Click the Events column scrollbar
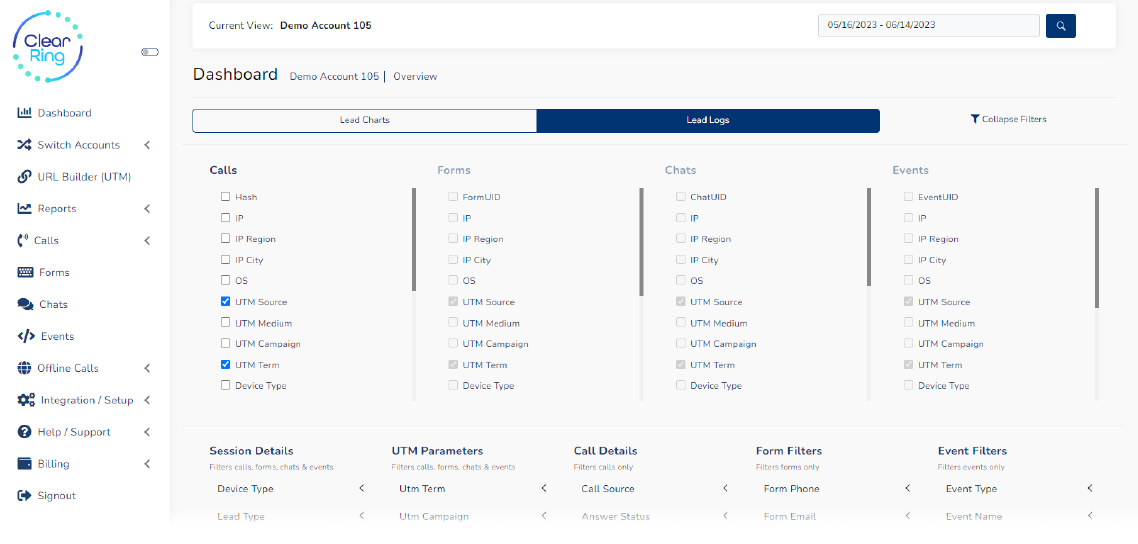1138x544 pixels. (x=1097, y=248)
